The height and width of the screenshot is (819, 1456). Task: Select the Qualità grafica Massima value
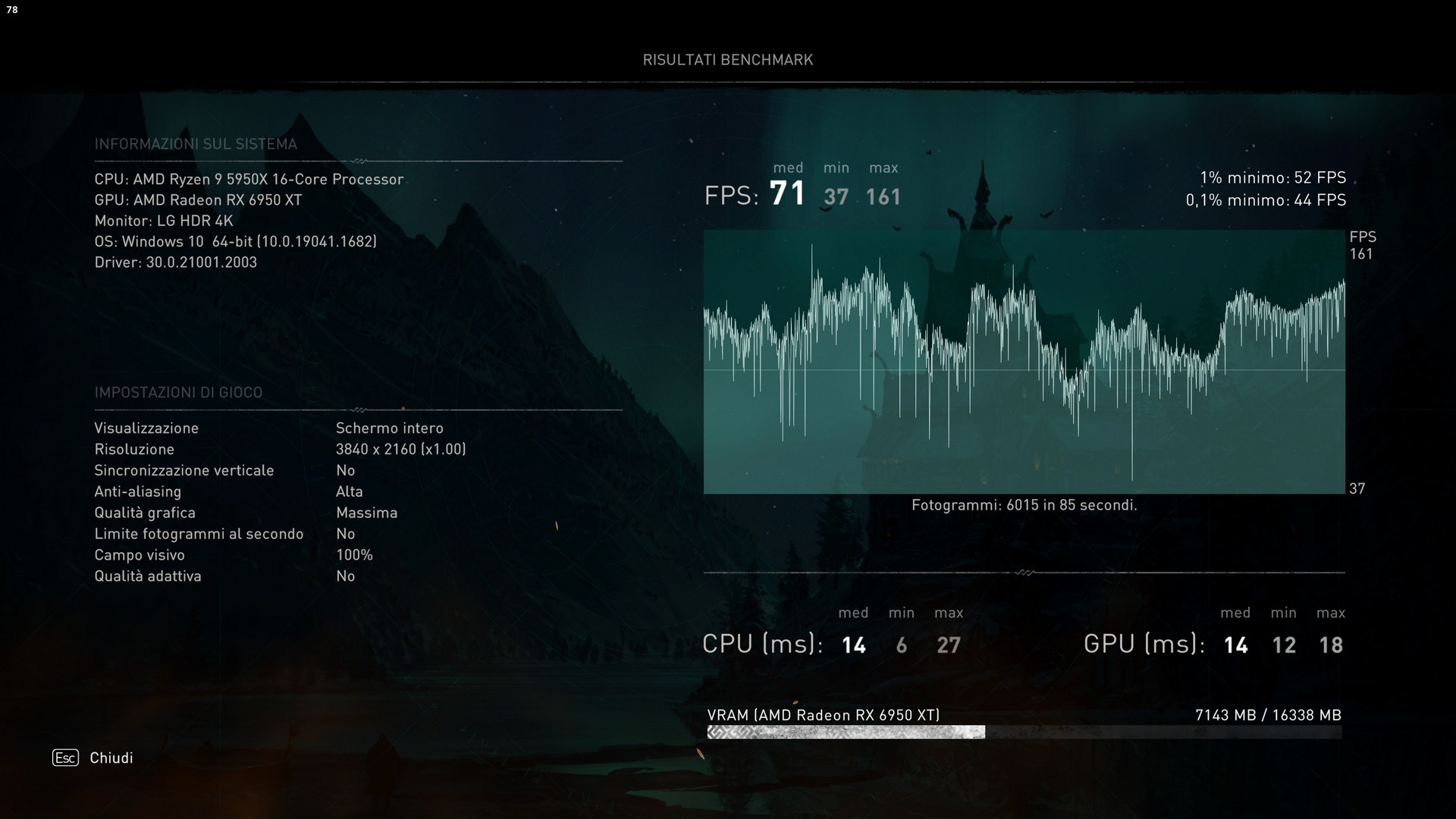point(366,513)
